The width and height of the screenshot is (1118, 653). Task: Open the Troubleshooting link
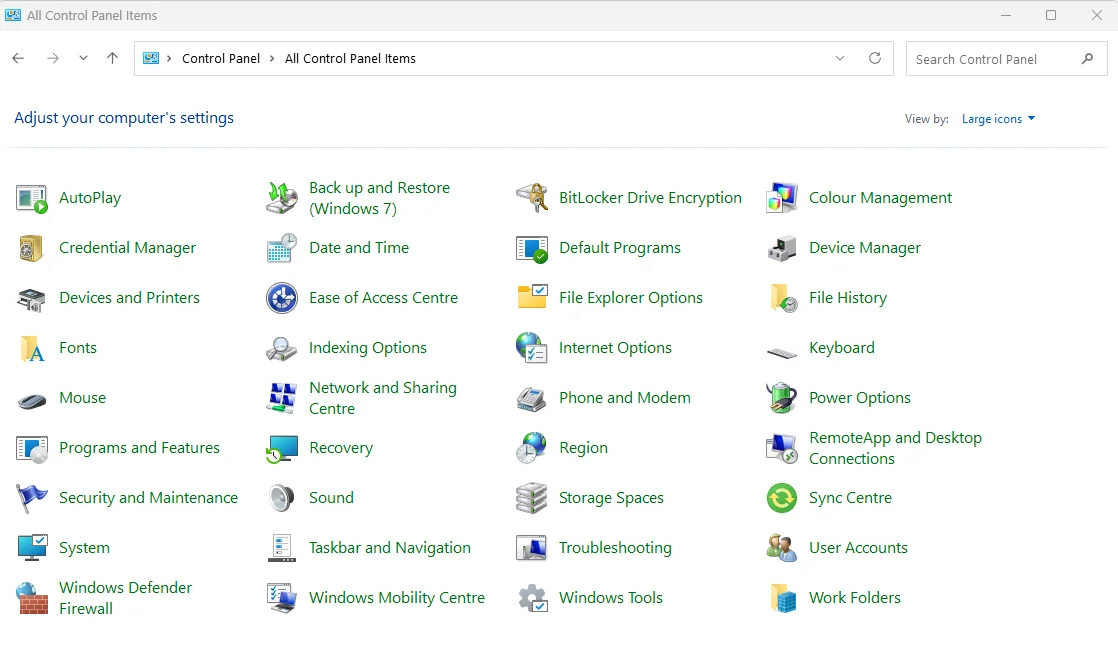coord(615,547)
